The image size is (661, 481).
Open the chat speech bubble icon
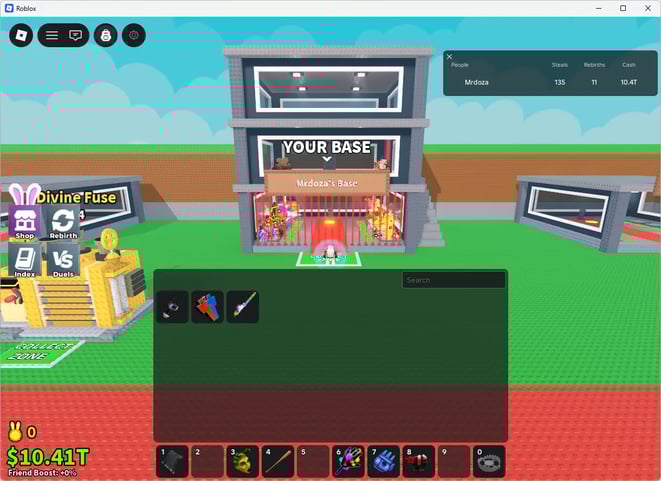tap(76, 35)
